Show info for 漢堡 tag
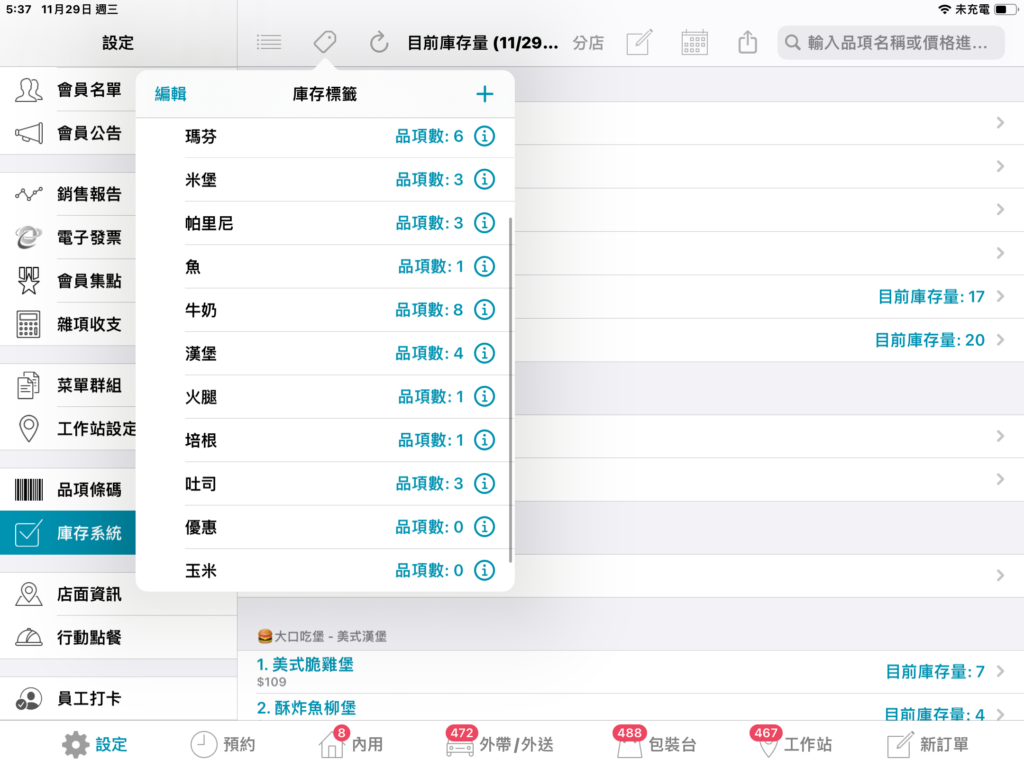The height and width of the screenshot is (768, 1024). (x=484, y=353)
